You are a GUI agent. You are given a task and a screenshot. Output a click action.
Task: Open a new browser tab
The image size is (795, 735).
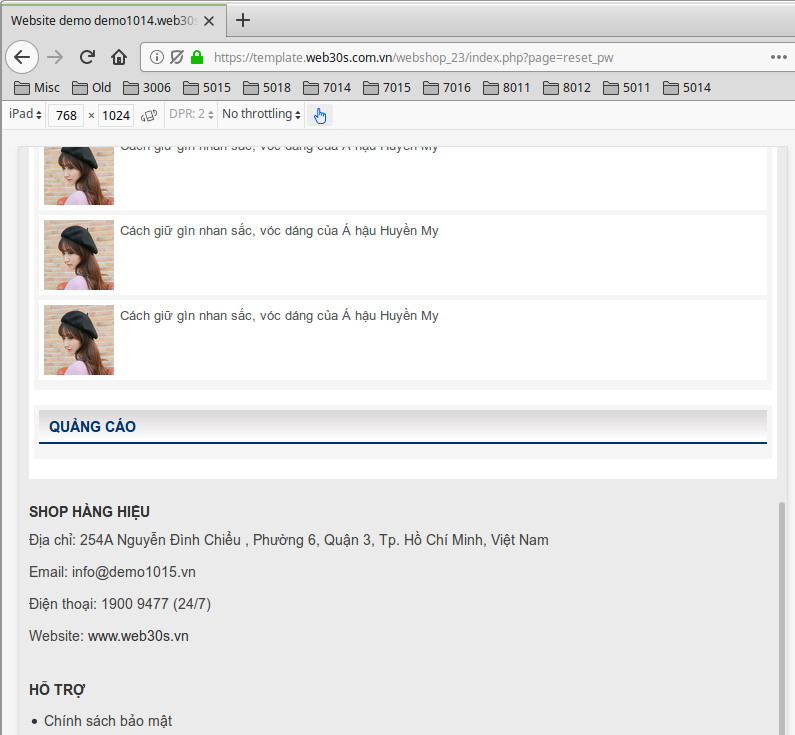point(243,20)
